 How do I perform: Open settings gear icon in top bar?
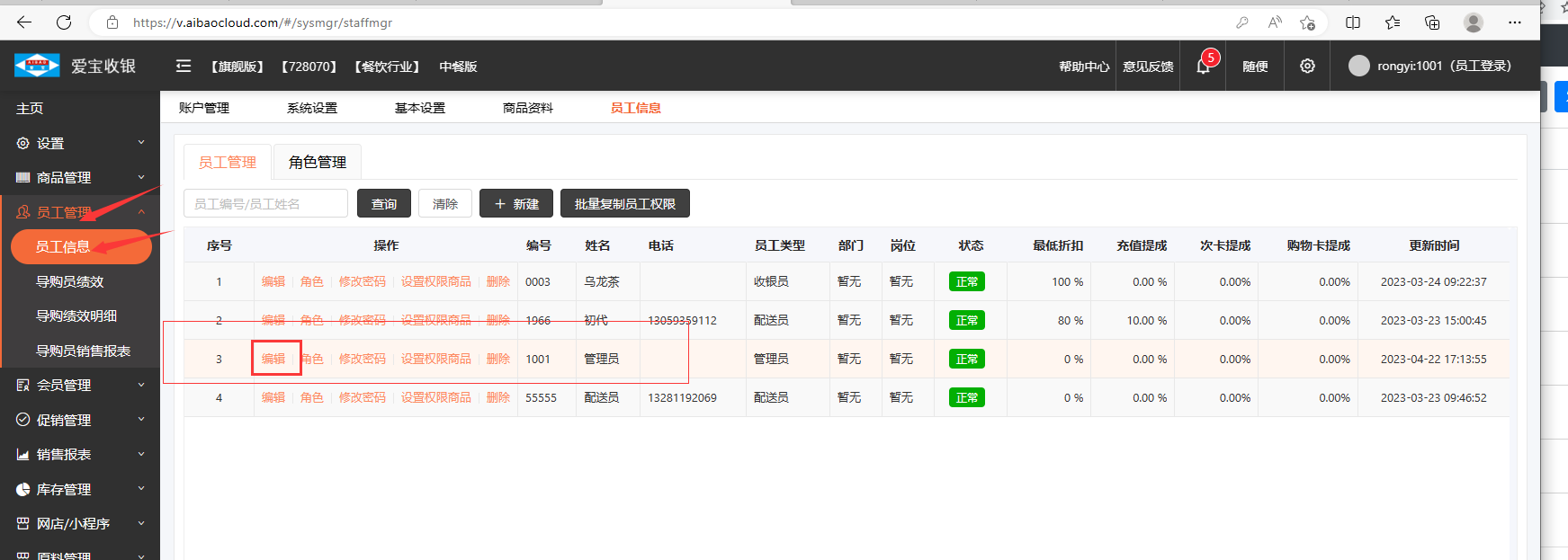1307,67
